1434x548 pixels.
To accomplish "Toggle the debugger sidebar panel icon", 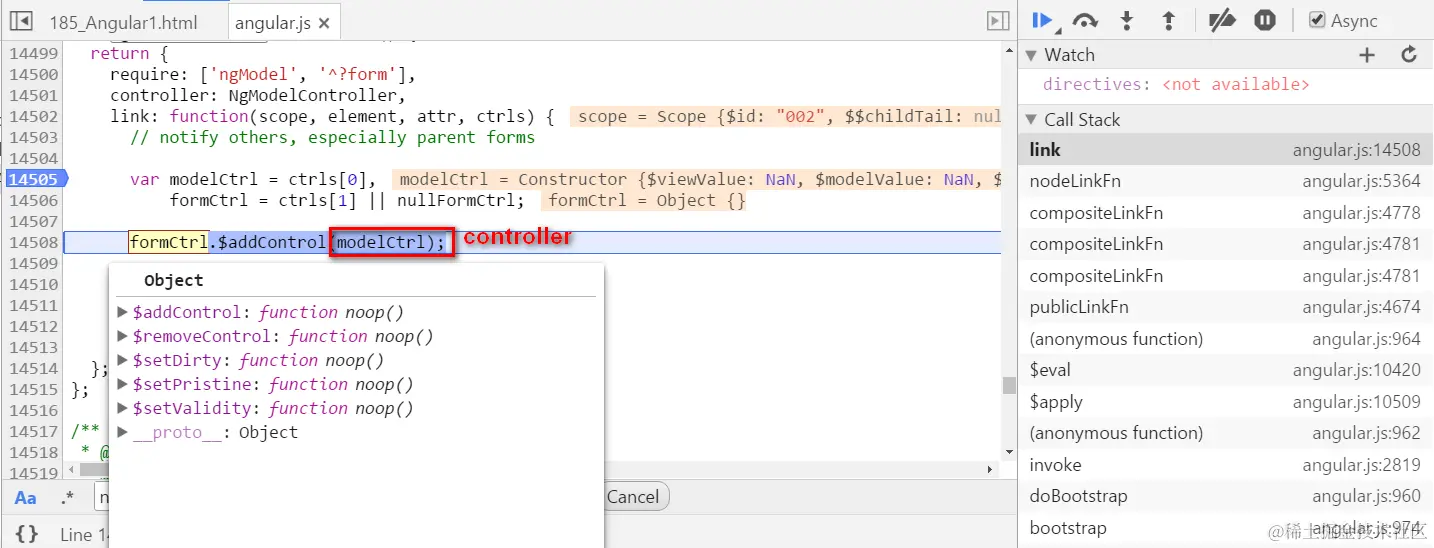I will (x=997, y=21).
